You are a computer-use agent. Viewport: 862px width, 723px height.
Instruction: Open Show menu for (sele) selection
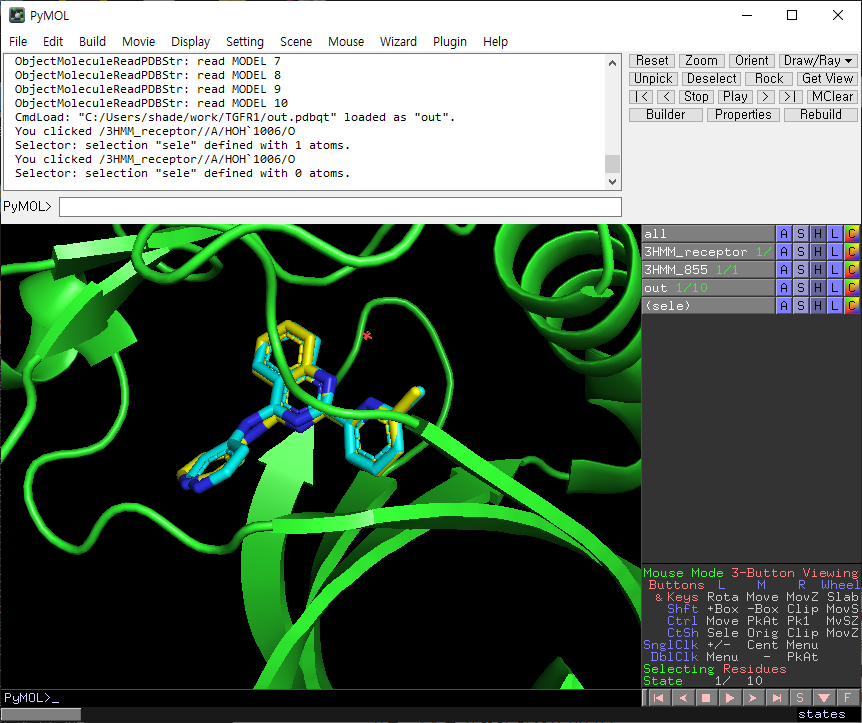coord(801,306)
